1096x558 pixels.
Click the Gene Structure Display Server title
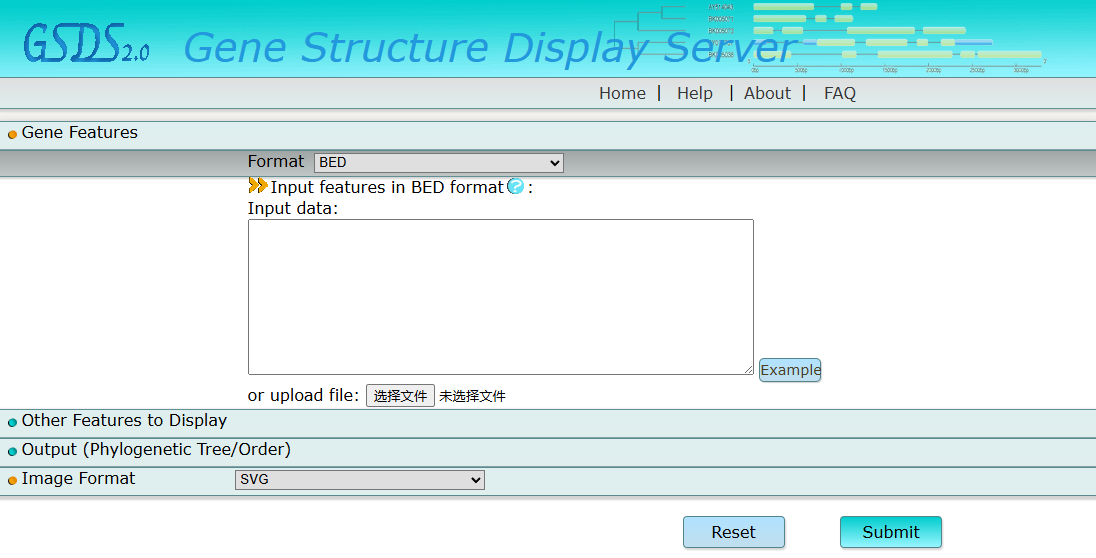[489, 48]
